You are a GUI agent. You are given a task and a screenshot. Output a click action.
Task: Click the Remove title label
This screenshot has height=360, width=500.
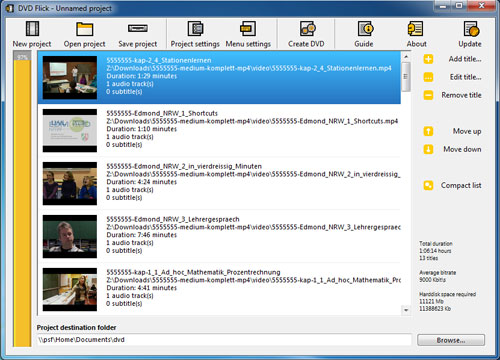coord(461,95)
